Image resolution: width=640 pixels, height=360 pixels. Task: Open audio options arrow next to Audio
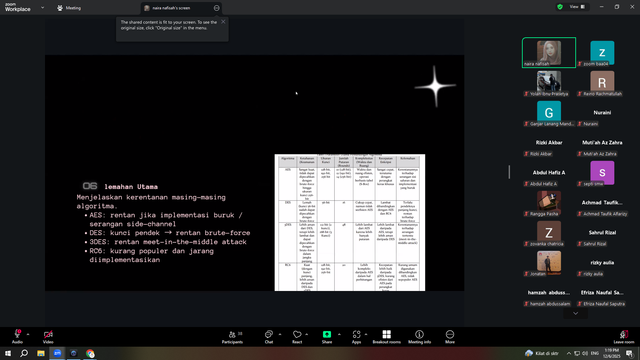(28, 334)
